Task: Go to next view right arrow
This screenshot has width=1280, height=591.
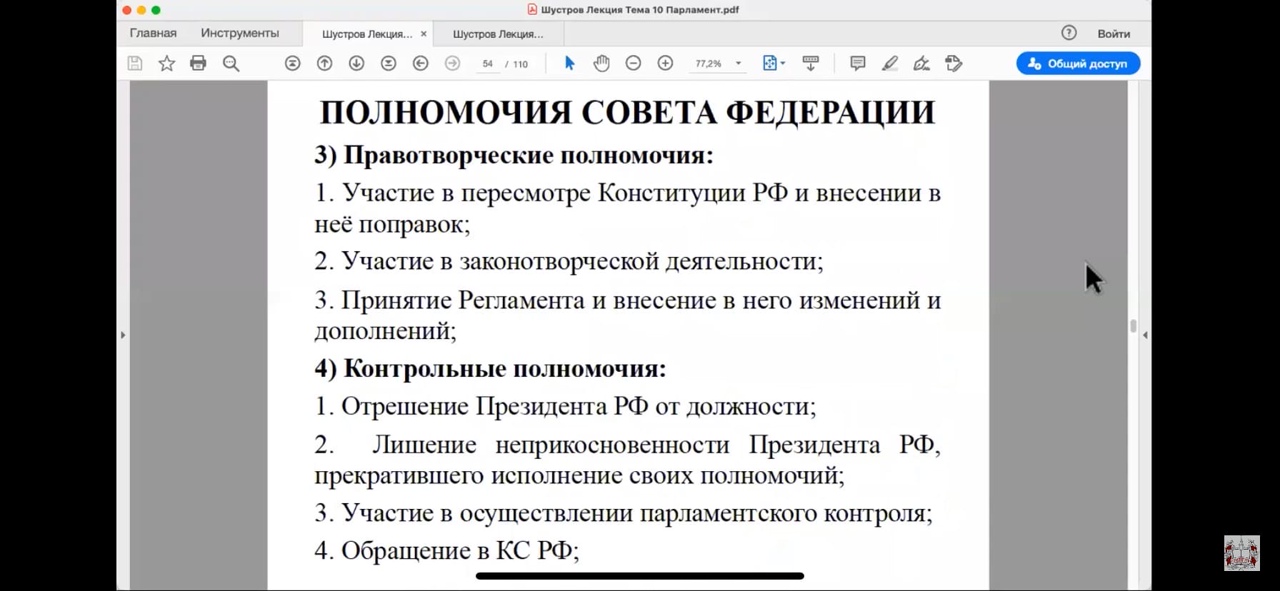Action: click(x=452, y=63)
